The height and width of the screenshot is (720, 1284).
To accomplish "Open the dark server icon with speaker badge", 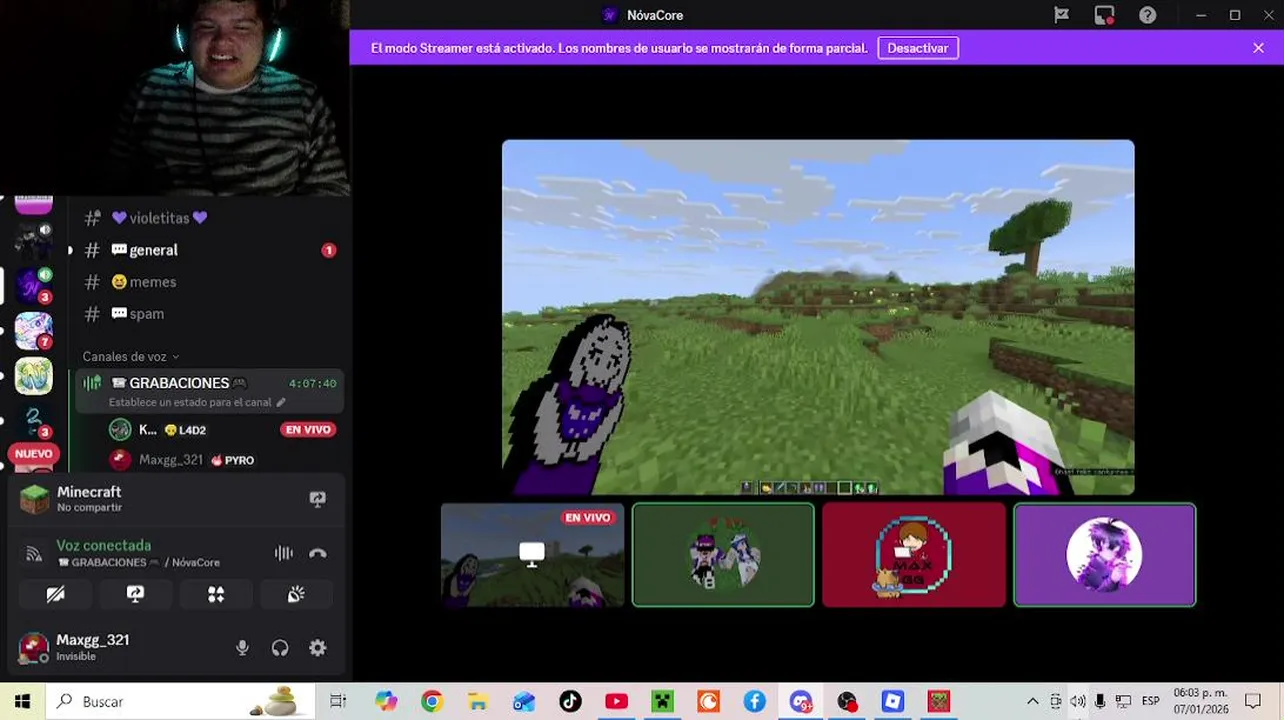I will (33, 241).
